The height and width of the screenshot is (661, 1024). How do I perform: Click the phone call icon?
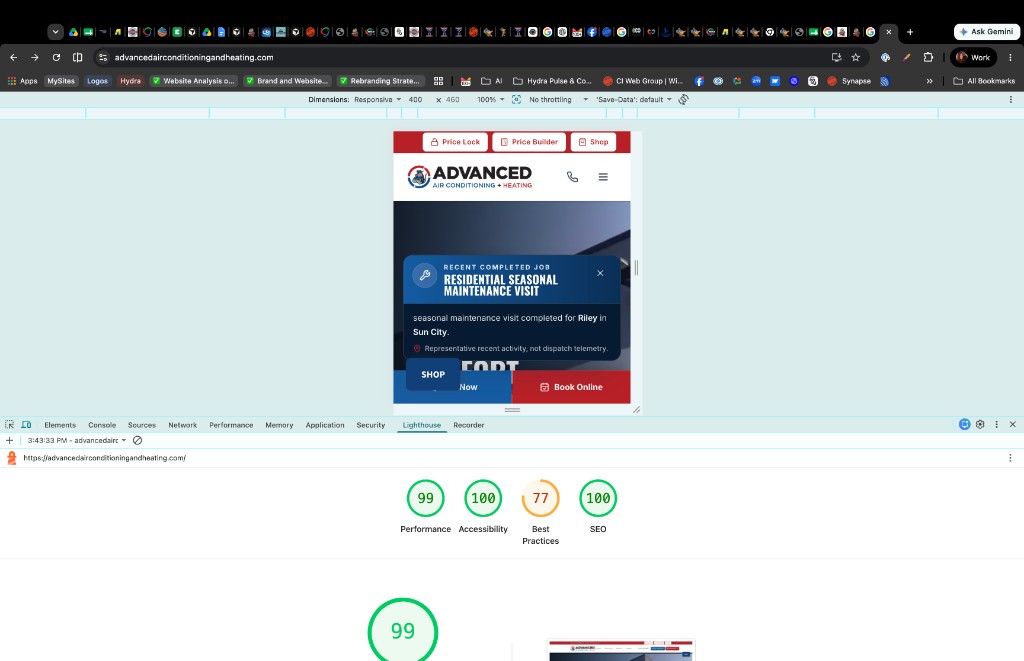pos(572,177)
